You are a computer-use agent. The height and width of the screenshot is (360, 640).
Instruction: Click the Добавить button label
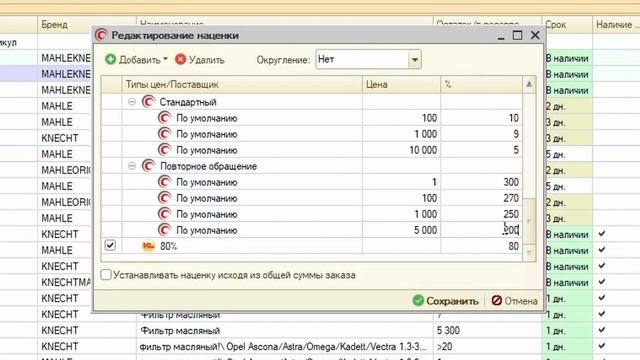140,60
